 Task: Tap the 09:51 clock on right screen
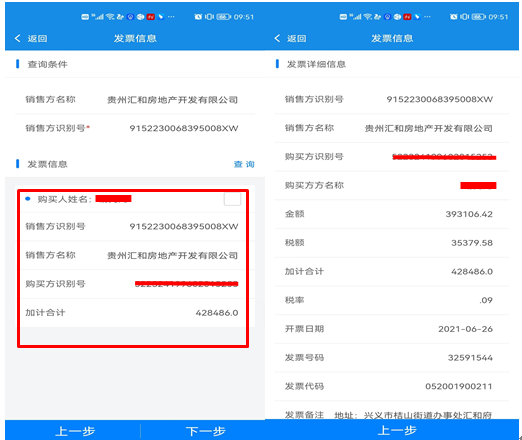[498, 17]
